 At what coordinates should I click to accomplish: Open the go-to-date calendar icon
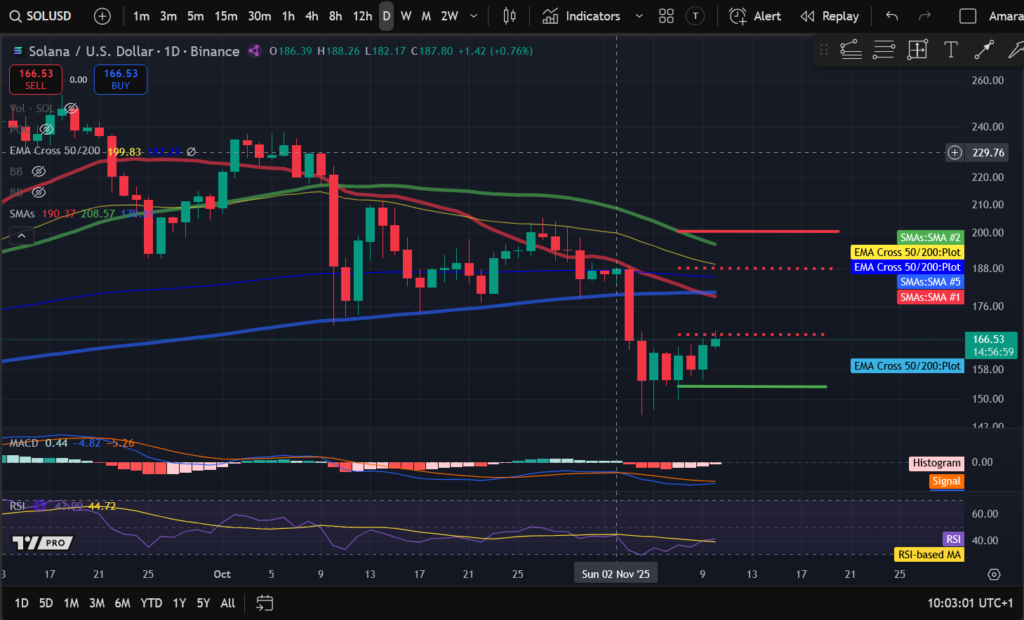point(265,603)
